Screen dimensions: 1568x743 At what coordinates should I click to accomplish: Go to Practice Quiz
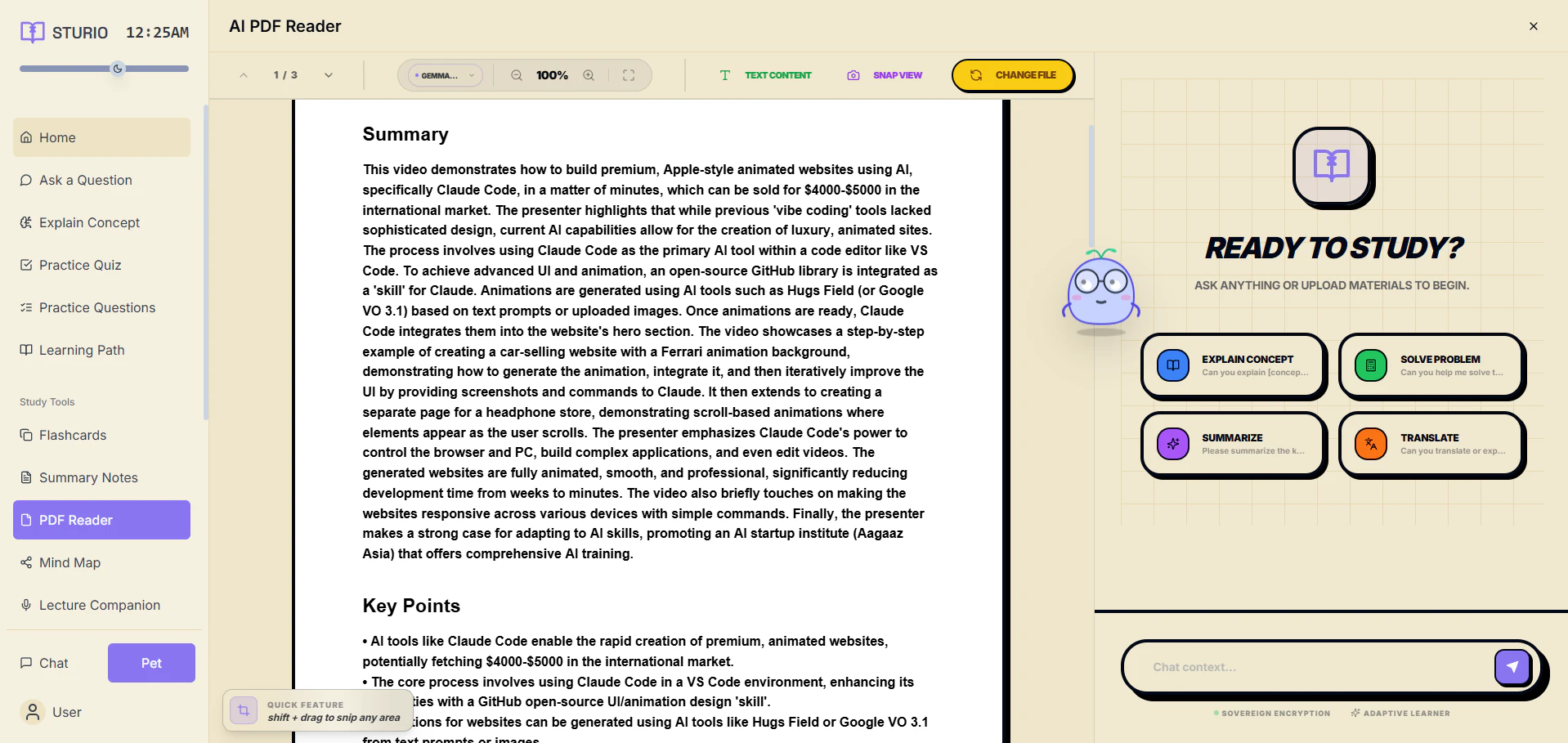[x=101, y=265]
